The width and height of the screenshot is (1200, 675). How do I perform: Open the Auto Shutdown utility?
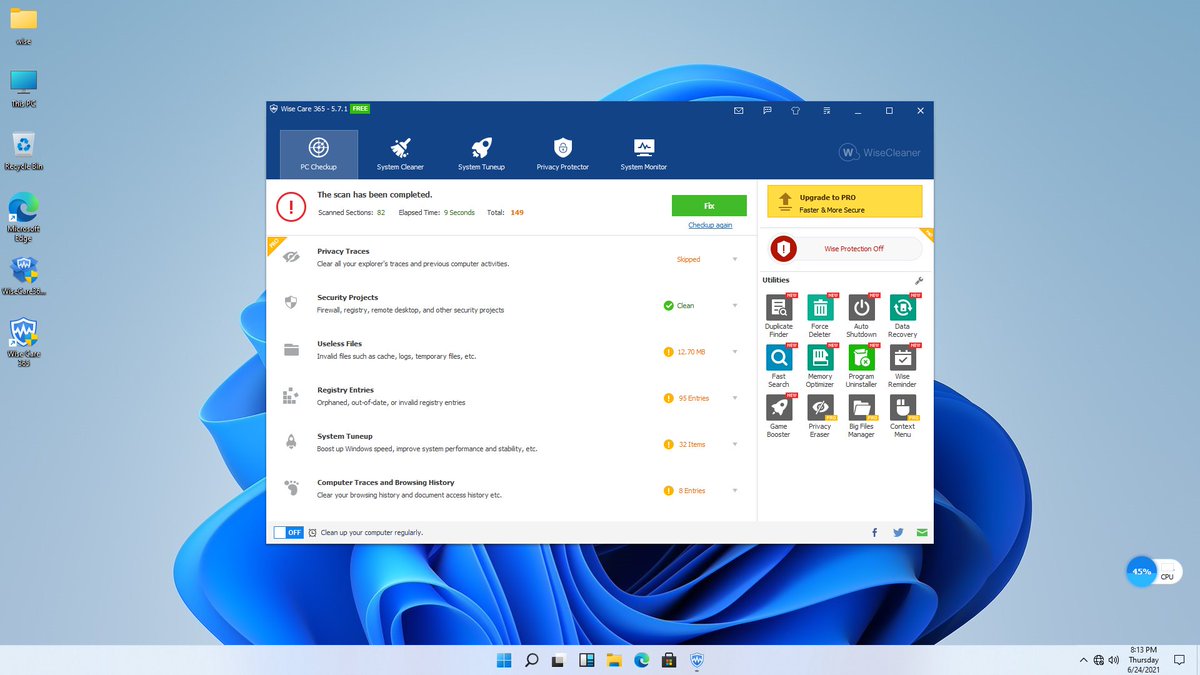coord(861,316)
